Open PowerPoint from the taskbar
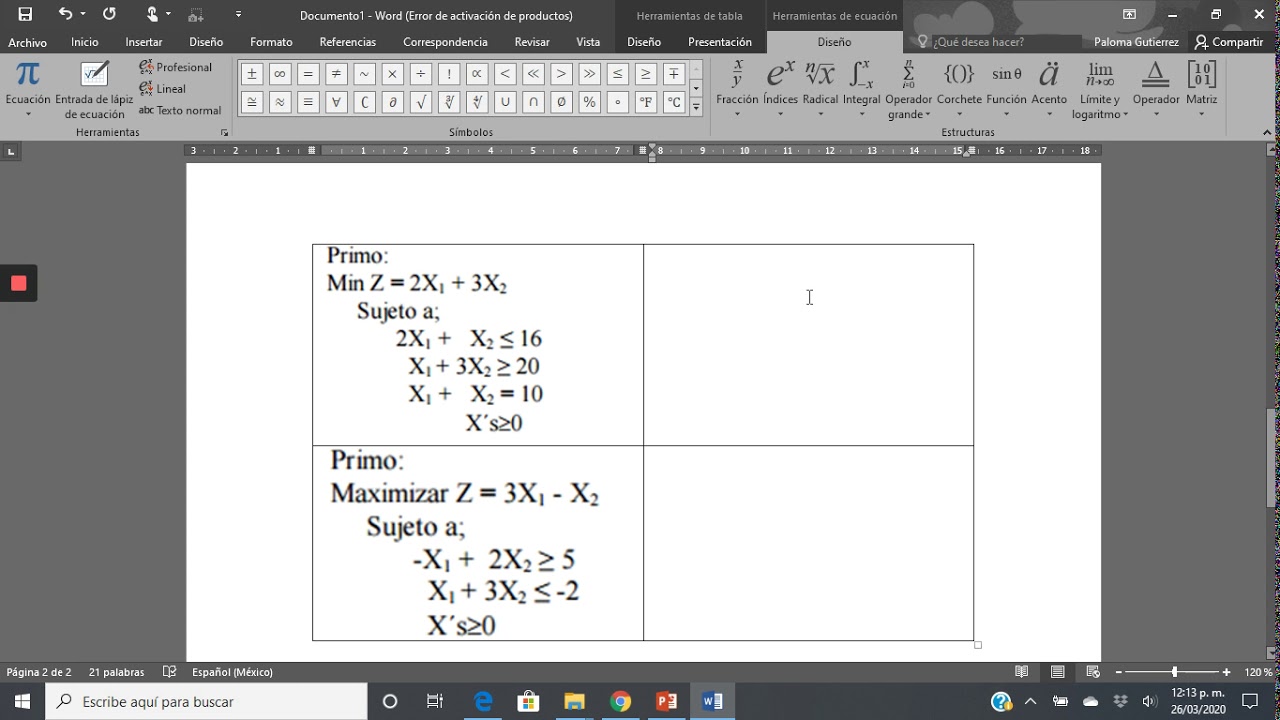The width and height of the screenshot is (1280, 720). coord(666,701)
